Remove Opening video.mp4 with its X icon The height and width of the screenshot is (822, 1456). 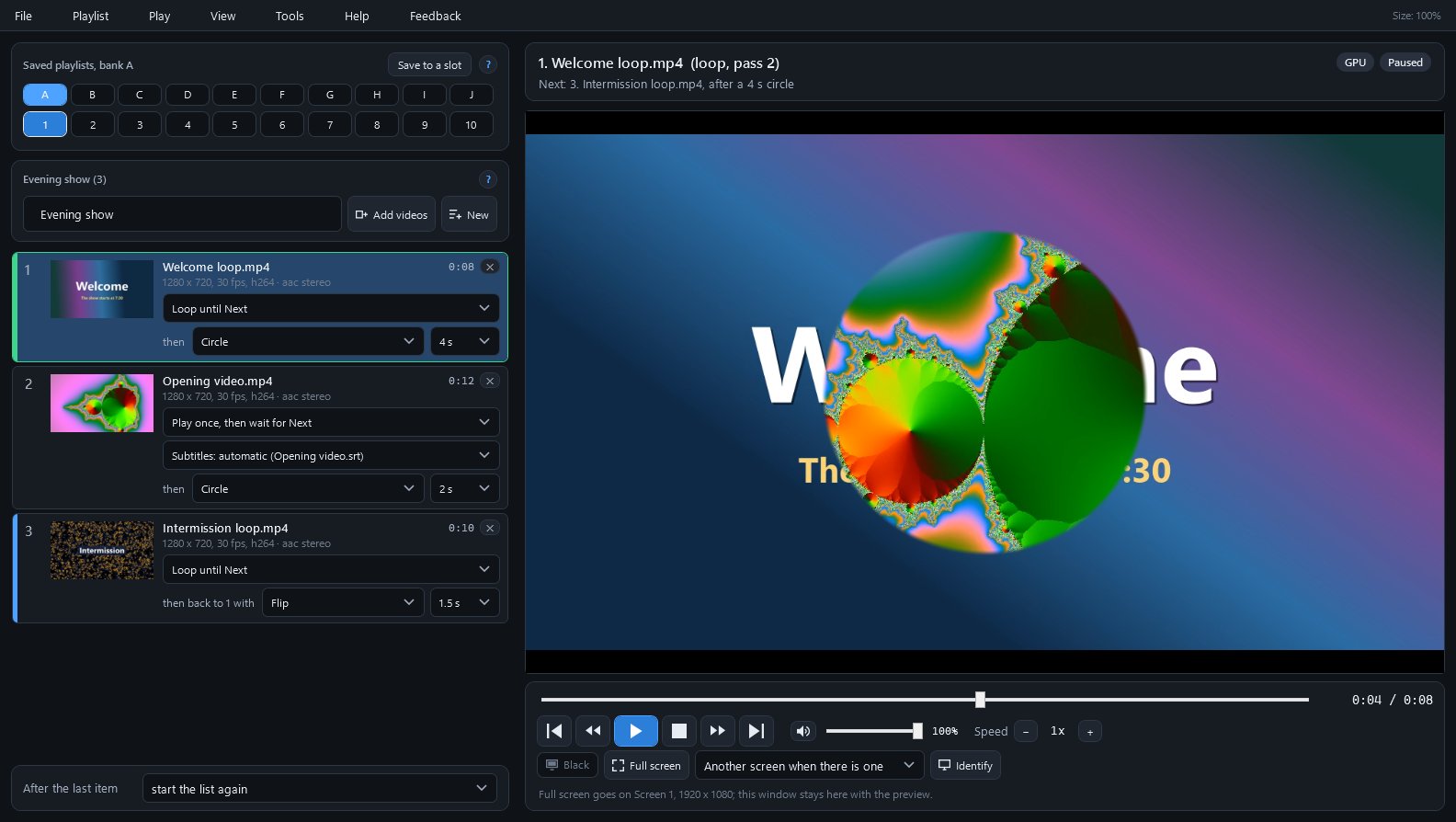coord(490,381)
